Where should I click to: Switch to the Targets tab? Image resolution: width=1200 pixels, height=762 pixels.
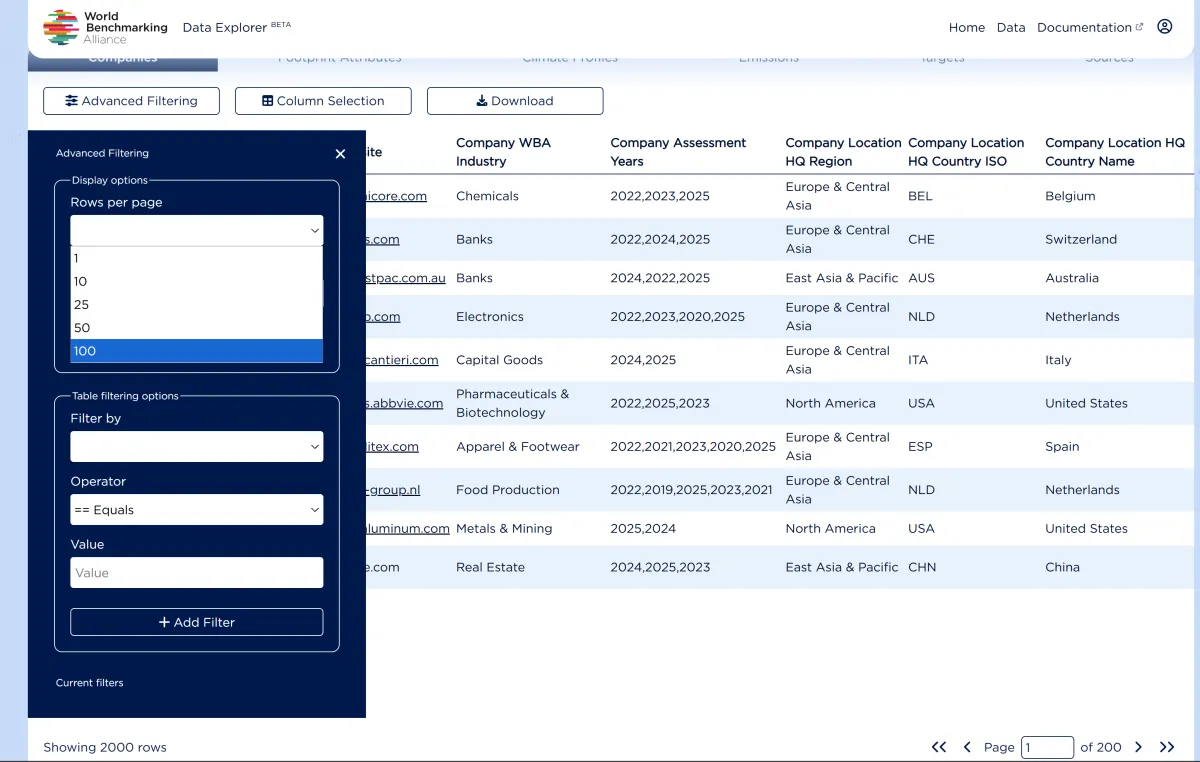pyautogui.click(x=942, y=60)
